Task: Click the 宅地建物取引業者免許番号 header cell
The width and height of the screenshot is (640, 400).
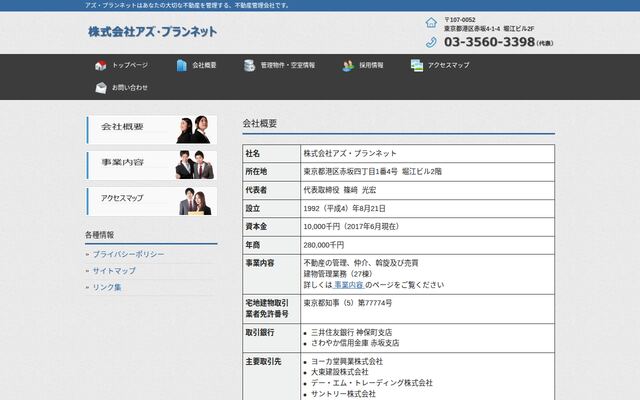Action: tap(271, 309)
